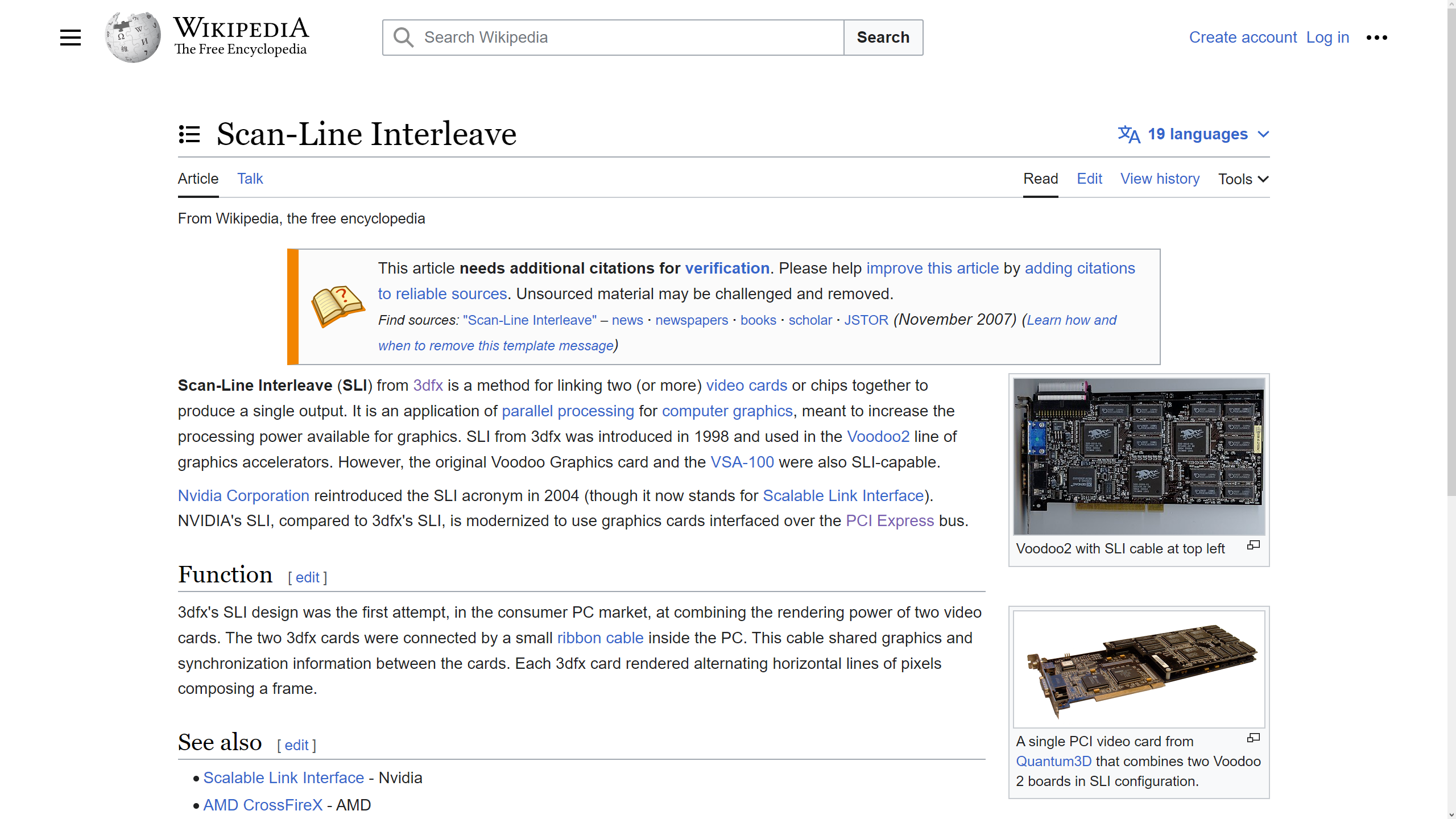The width and height of the screenshot is (1456, 819).
Task: Click enlarge icon on Quantum3D caption
Action: coord(1254,738)
